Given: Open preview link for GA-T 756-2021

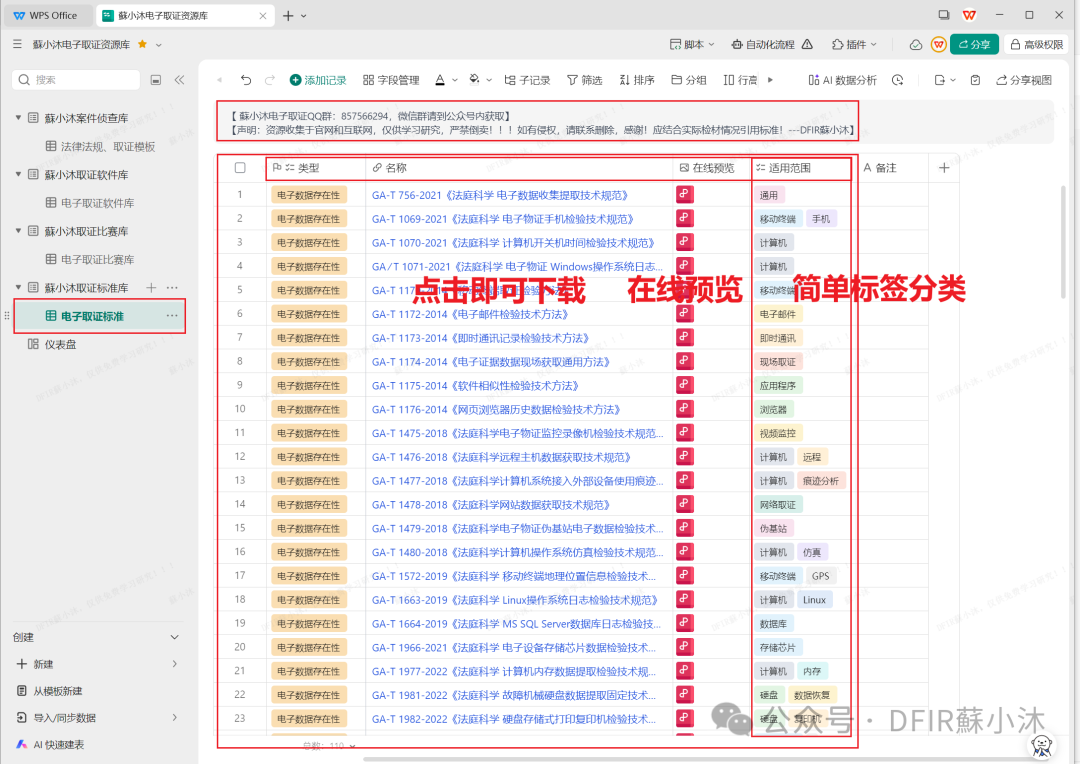Looking at the screenshot, I should click(x=684, y=193).
